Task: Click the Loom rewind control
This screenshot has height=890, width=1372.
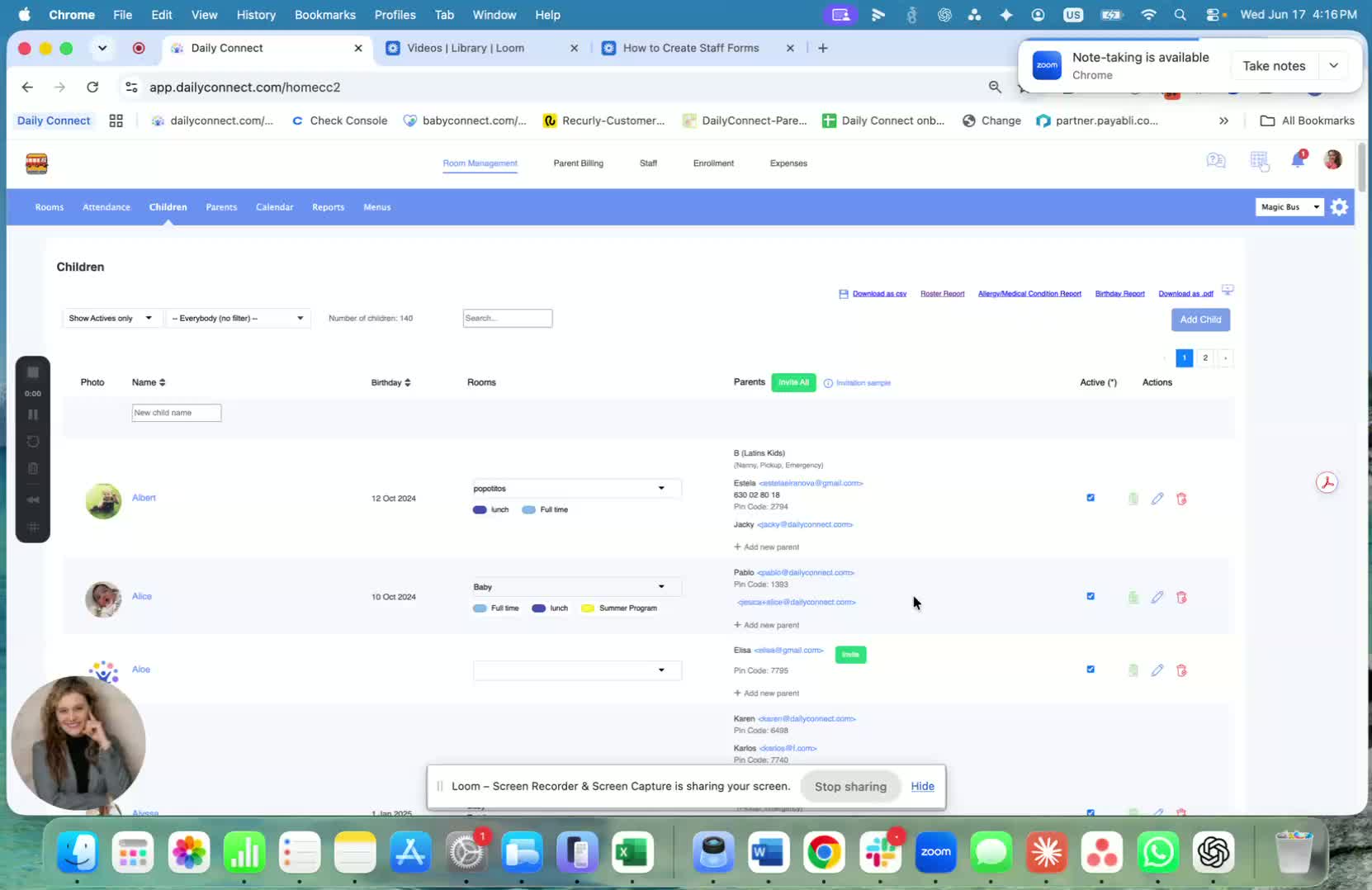Action: [33, 499]
